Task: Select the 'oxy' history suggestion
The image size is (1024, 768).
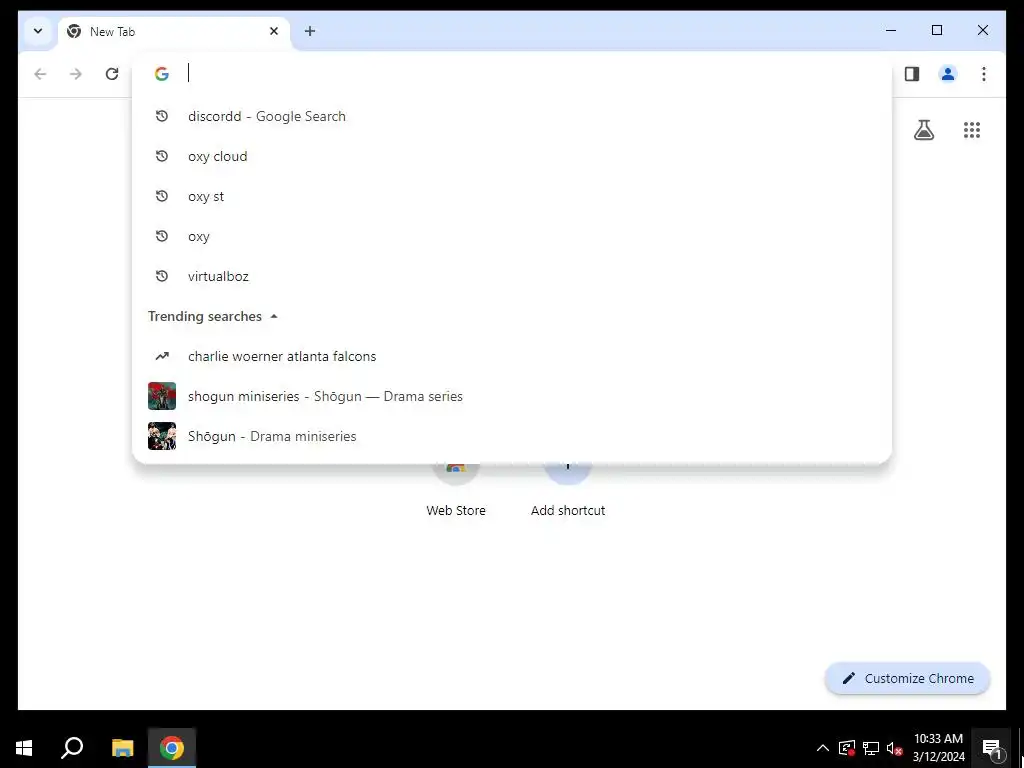Action: (512, 236)
